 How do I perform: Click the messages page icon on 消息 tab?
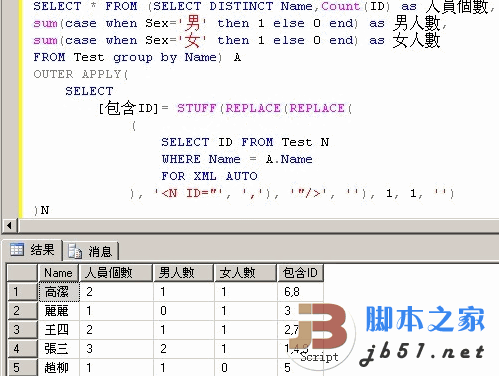coord(75,251)
